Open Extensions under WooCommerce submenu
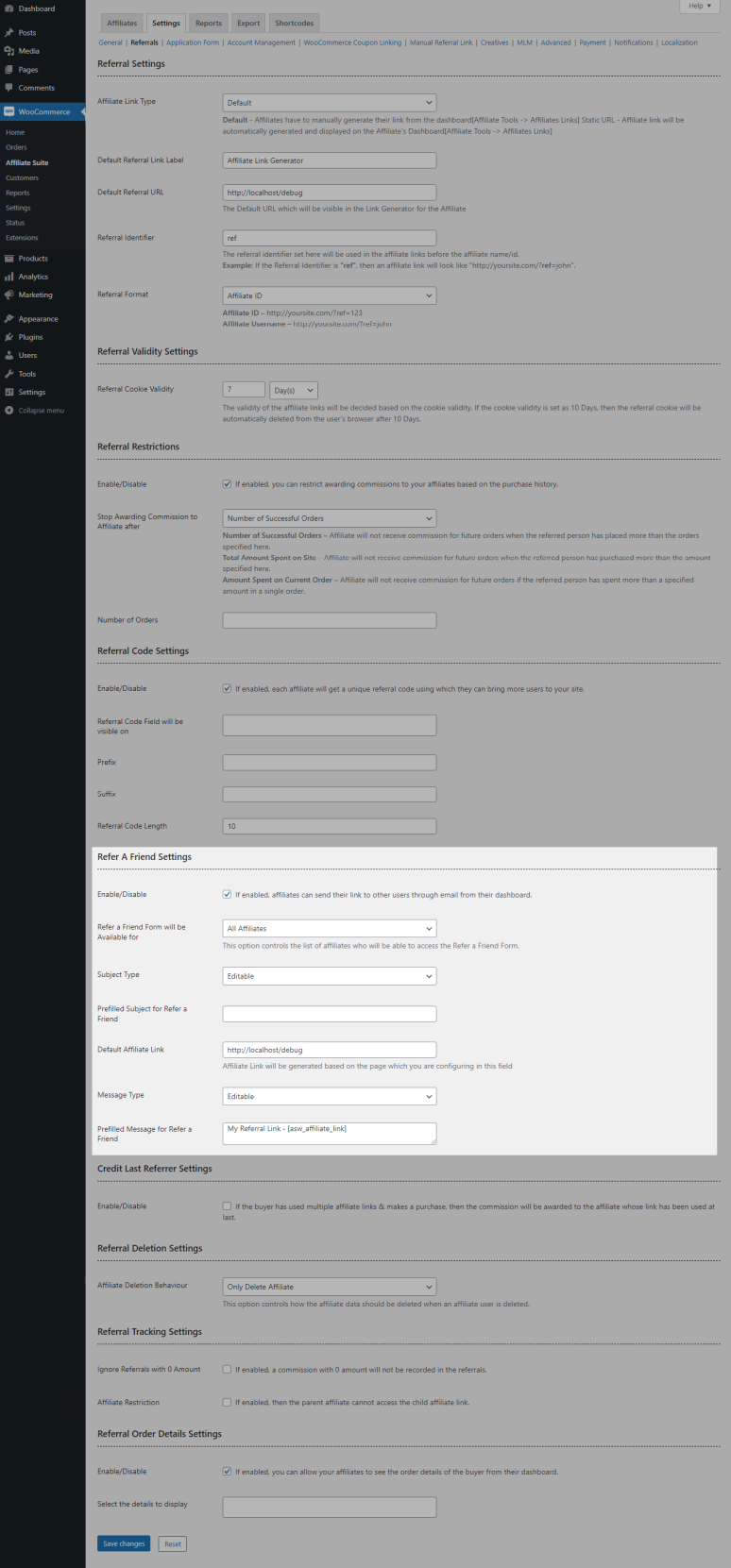The image size is (731, 1568). click(x=22, y=238)
